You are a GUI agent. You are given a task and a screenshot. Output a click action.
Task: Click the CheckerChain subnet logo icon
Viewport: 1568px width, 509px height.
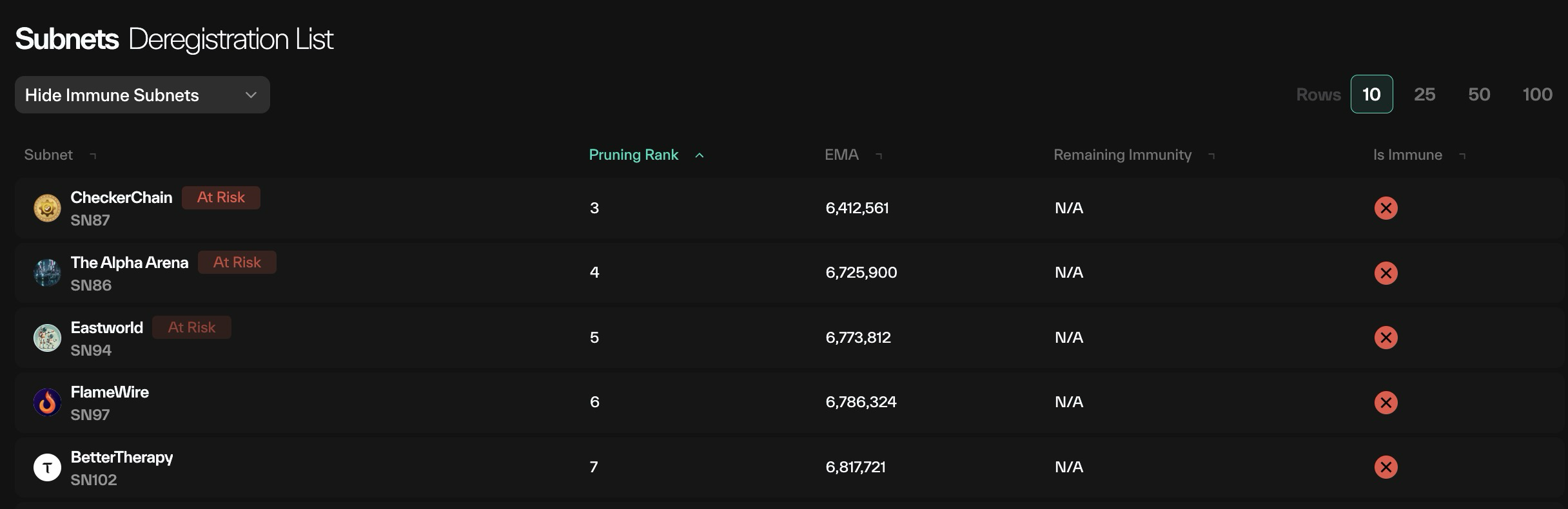pyautogui.click(x=47, y=208)
